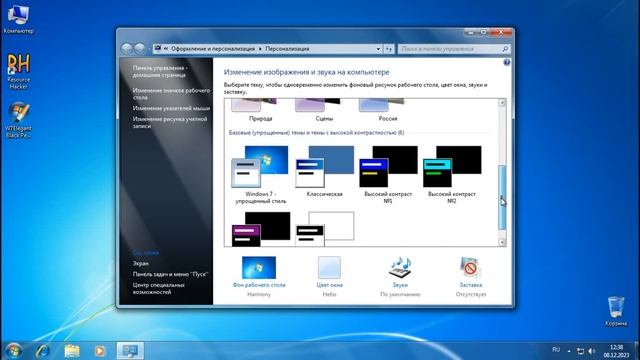Launch Windows Media Player from the taskbar
The width and height of the screenshot is (640, 360).
pos(100,351)
